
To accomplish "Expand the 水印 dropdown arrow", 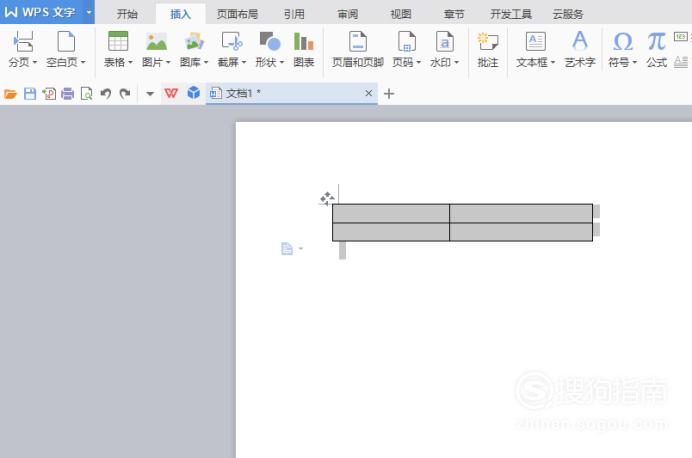I will click(456, 62).
